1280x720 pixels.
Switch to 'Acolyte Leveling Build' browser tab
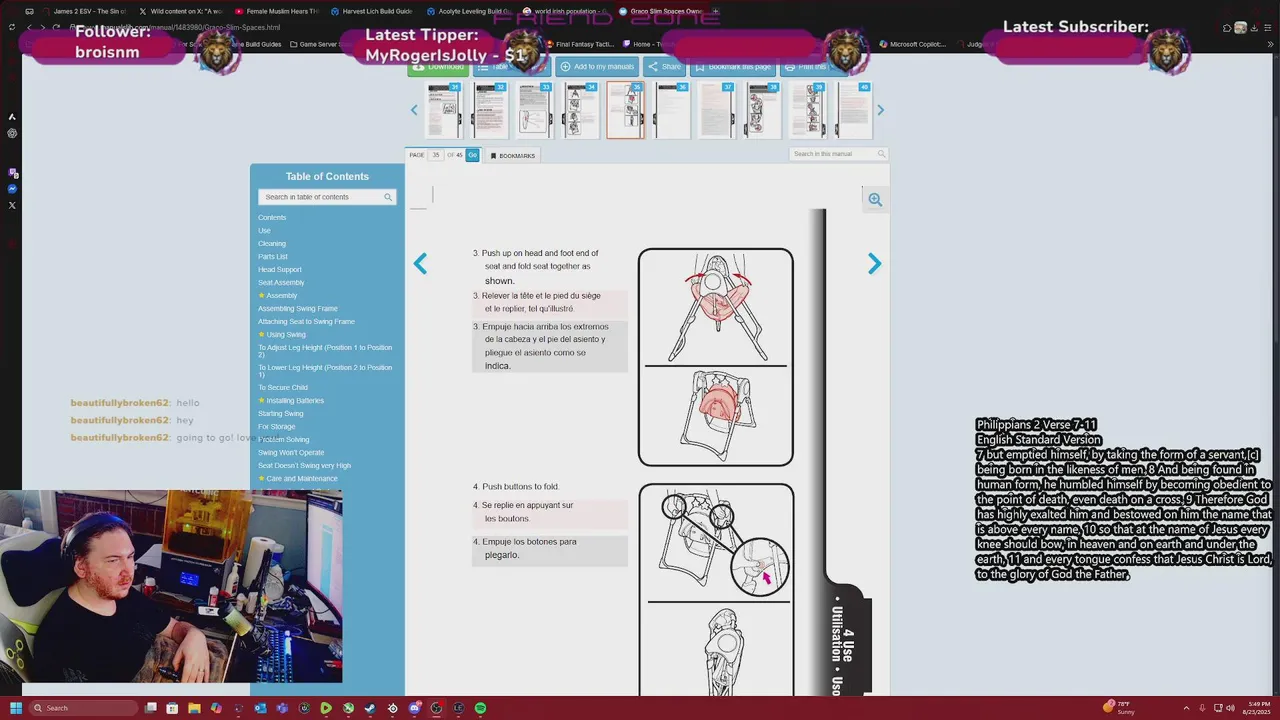(x=468, y=11)
